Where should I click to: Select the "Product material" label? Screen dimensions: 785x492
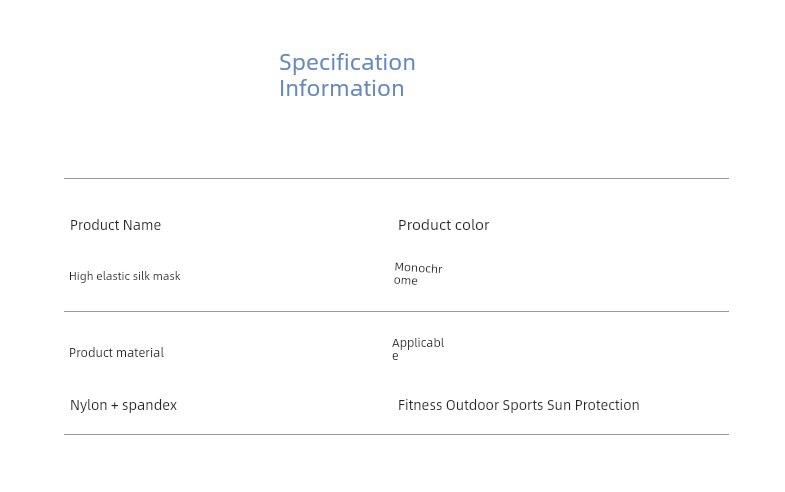(x=116, y=353)
